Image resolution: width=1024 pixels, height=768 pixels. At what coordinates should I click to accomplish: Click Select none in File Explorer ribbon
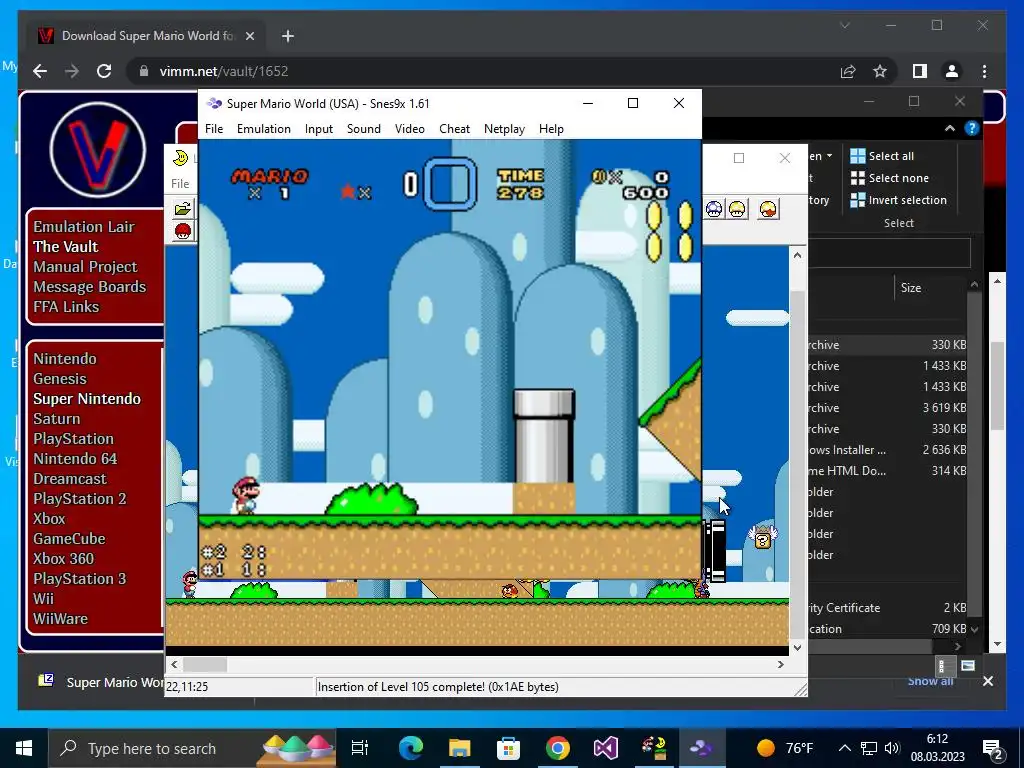(889, 178)
